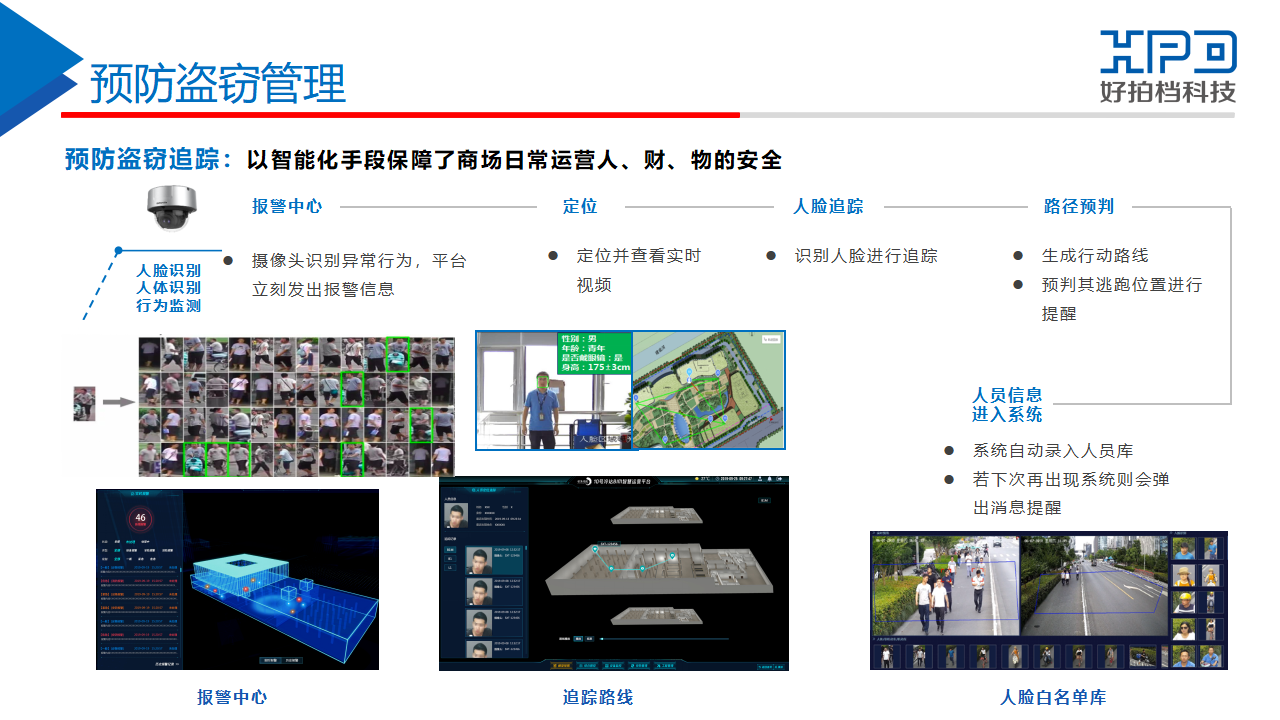Click the slide title 预防盗窃管理
The width and height of the screenshot is (1280, 720).
218,84
